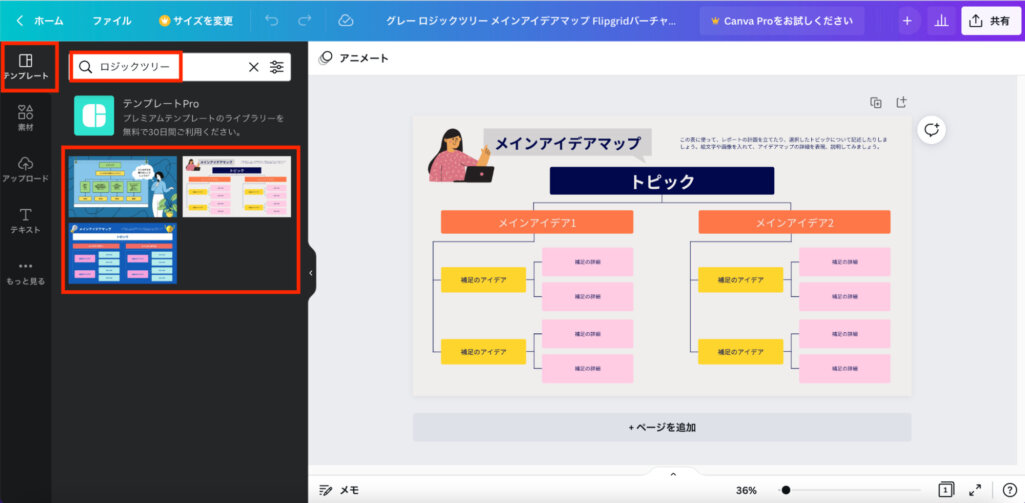
Task: Click the magnifier search icon
Action: click(86, 67)
